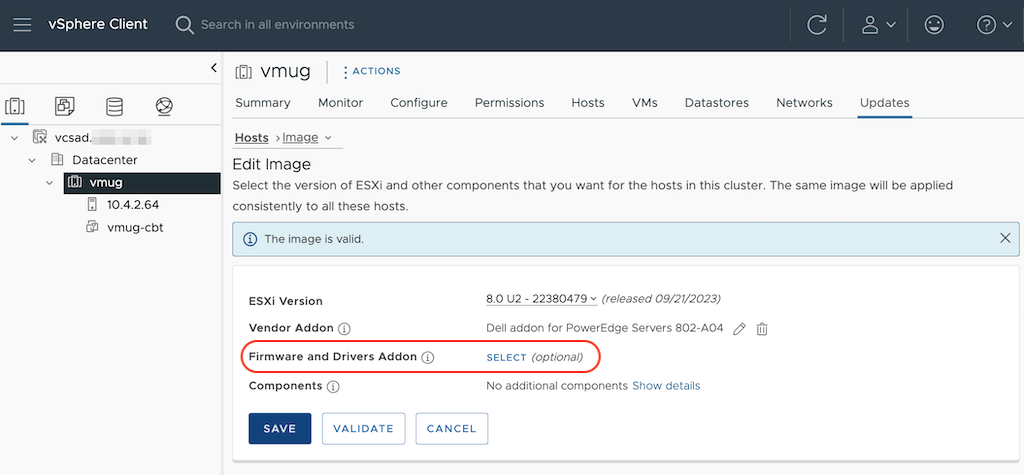Open the Storage inventory view icon
This screenshot has height=475, width=1024.
(x=115, y=106)
